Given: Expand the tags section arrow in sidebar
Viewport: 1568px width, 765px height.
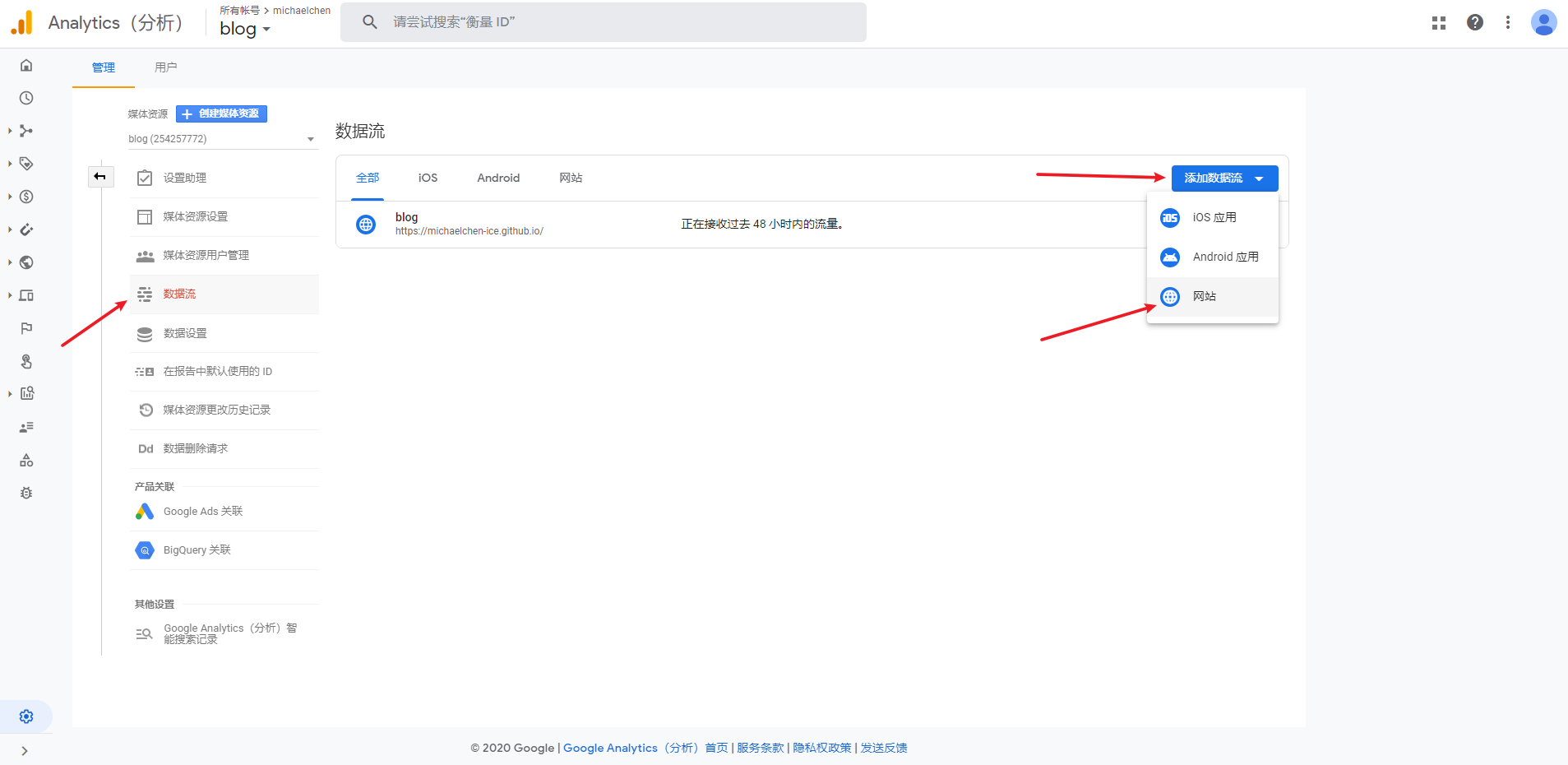Looking at the screenshot, I should pos(10,164).
